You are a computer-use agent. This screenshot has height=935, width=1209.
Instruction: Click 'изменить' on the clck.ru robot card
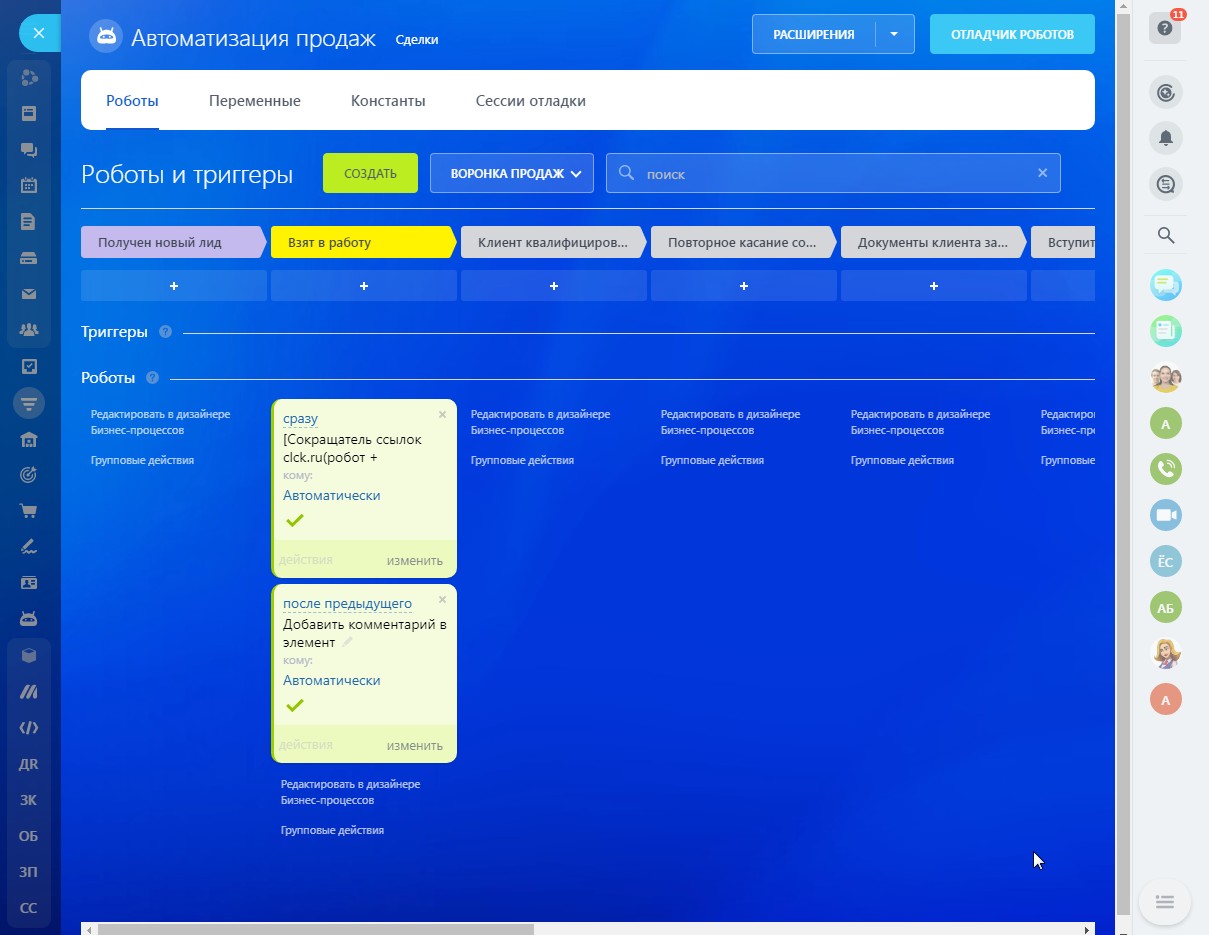[x=415, y=560]
